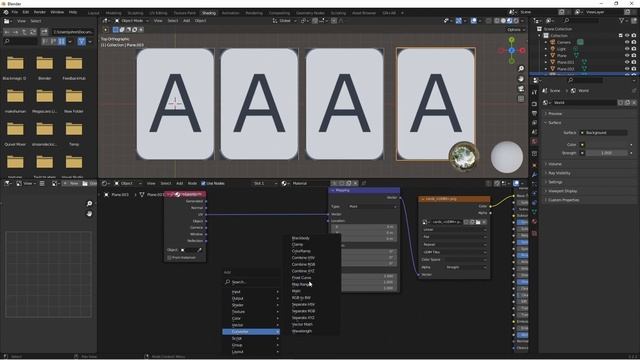Select wireframe viewport shading mode icon
640x360 pixels.
pyautogui.click(x=497, y=21)
